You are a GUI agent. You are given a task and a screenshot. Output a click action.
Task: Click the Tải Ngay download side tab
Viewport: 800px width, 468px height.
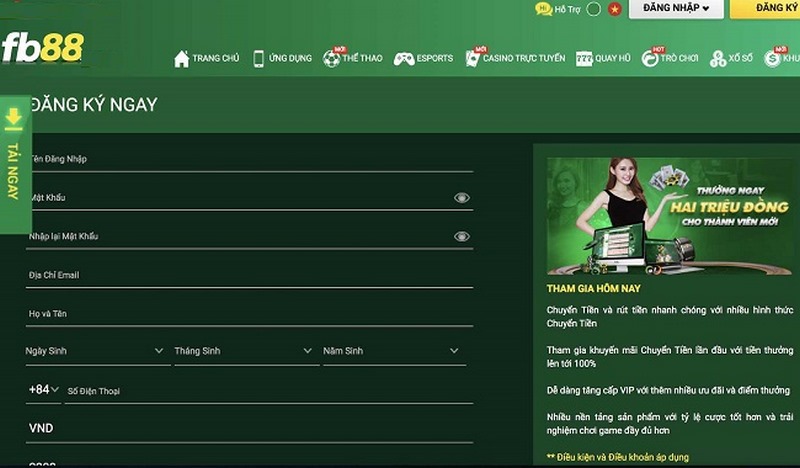pos(13,164)
